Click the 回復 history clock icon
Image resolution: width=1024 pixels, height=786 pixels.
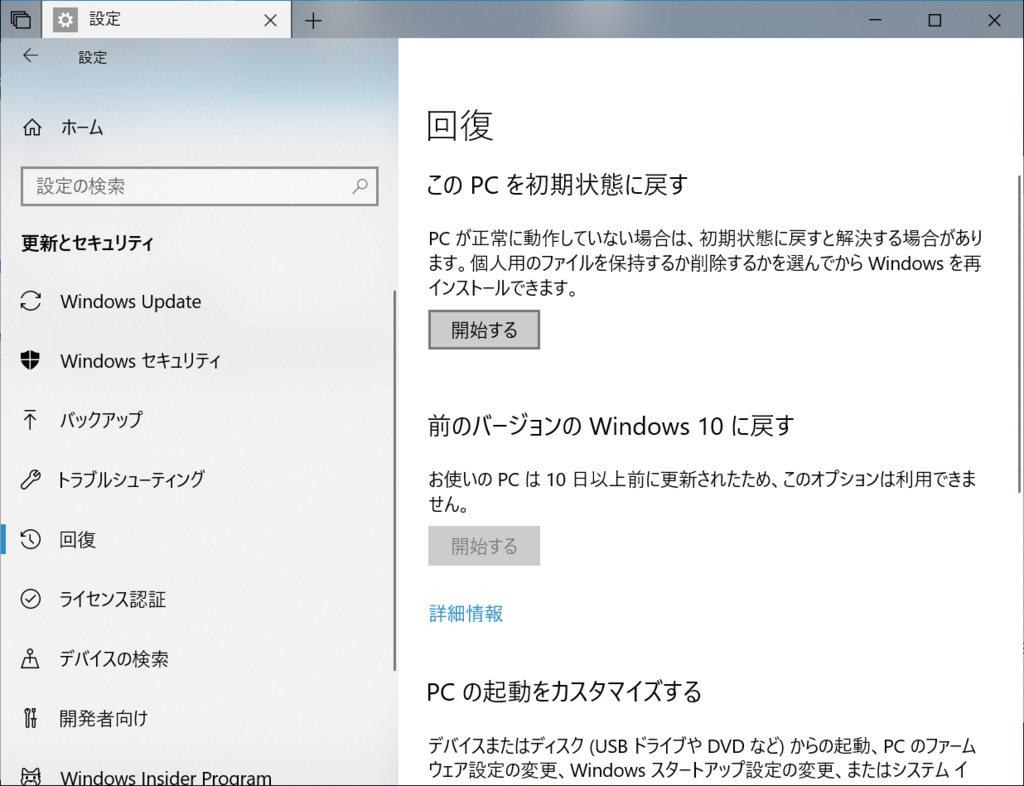point(31,539)
